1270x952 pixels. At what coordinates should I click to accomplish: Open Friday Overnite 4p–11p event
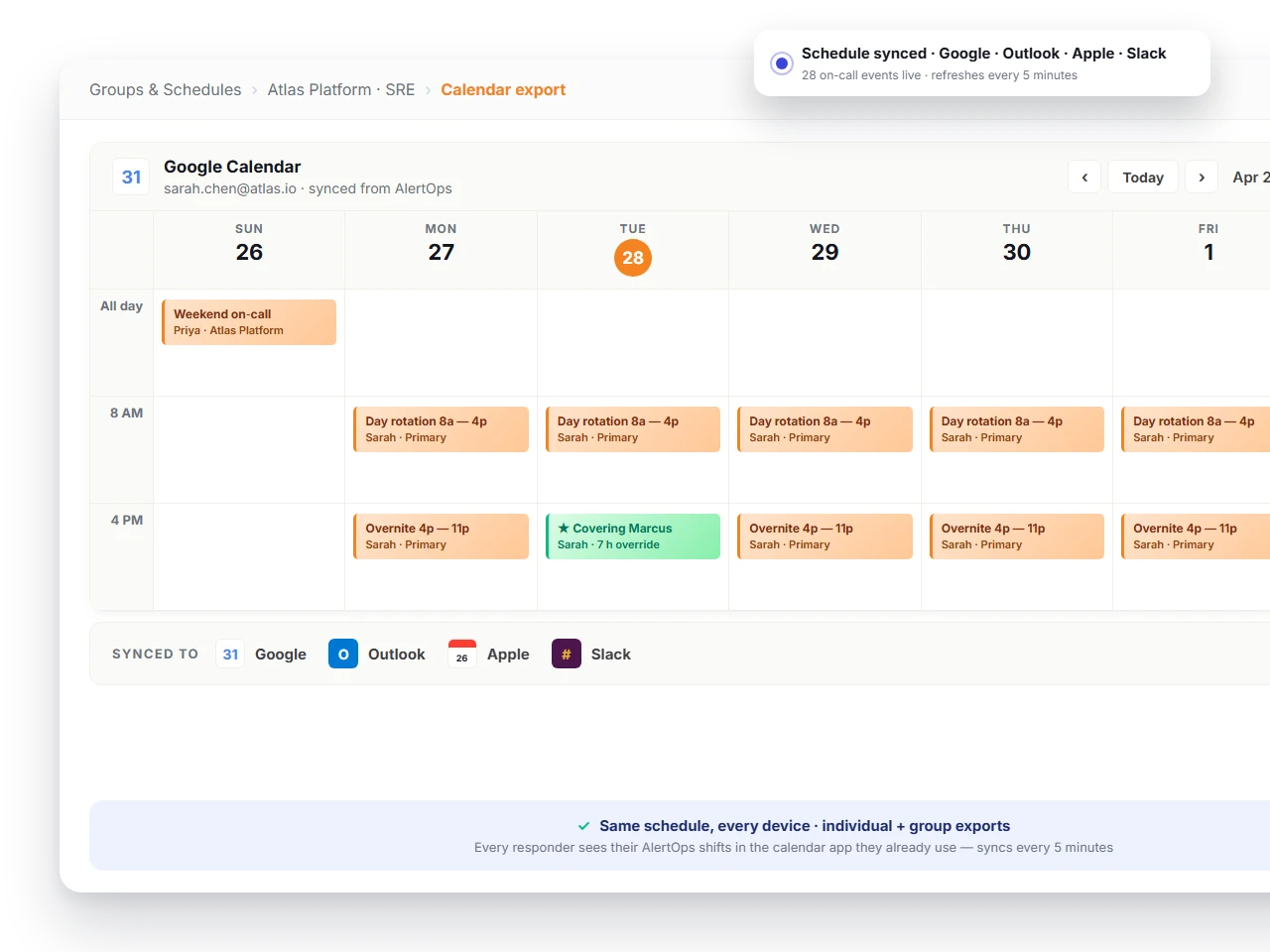pyautogui.click(x=1196, y=536)
